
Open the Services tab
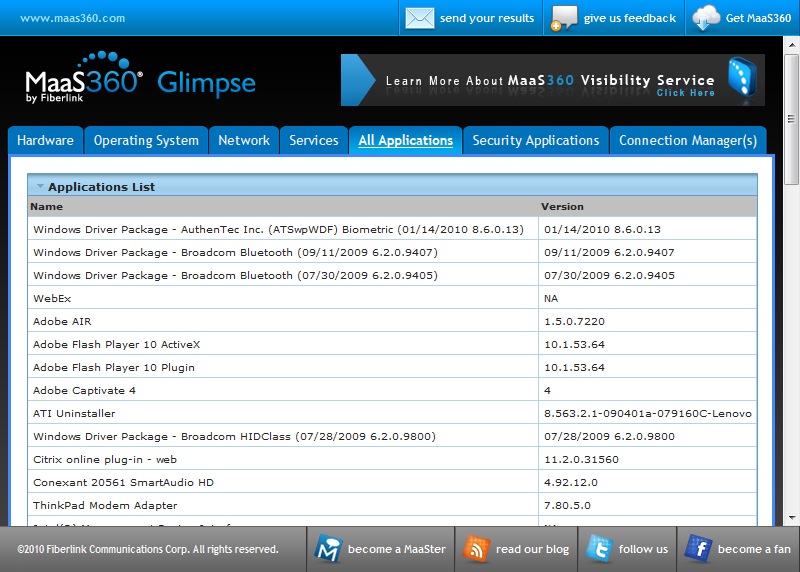pos(314,140)
